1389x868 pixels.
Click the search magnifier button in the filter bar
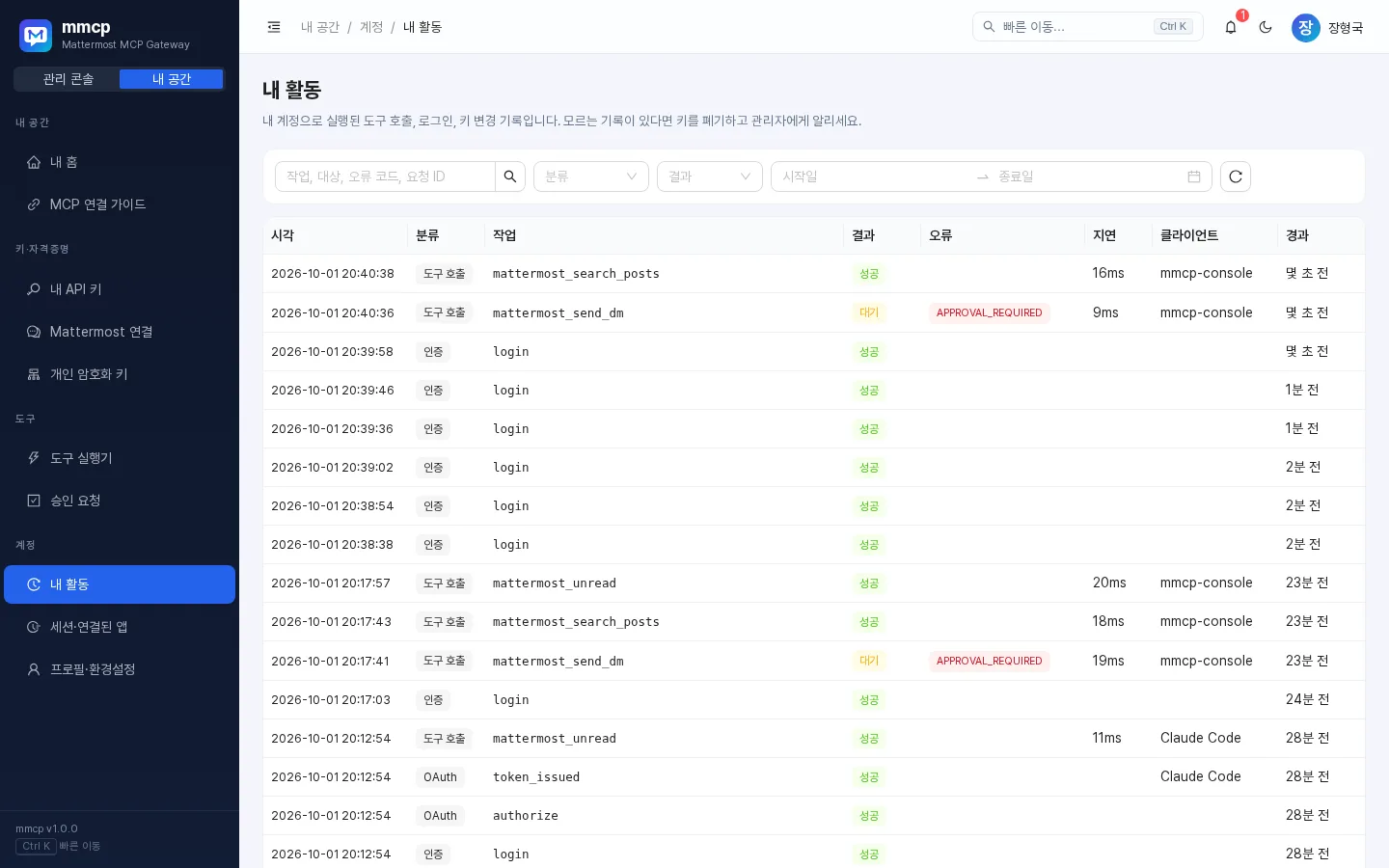pos(510,176)
